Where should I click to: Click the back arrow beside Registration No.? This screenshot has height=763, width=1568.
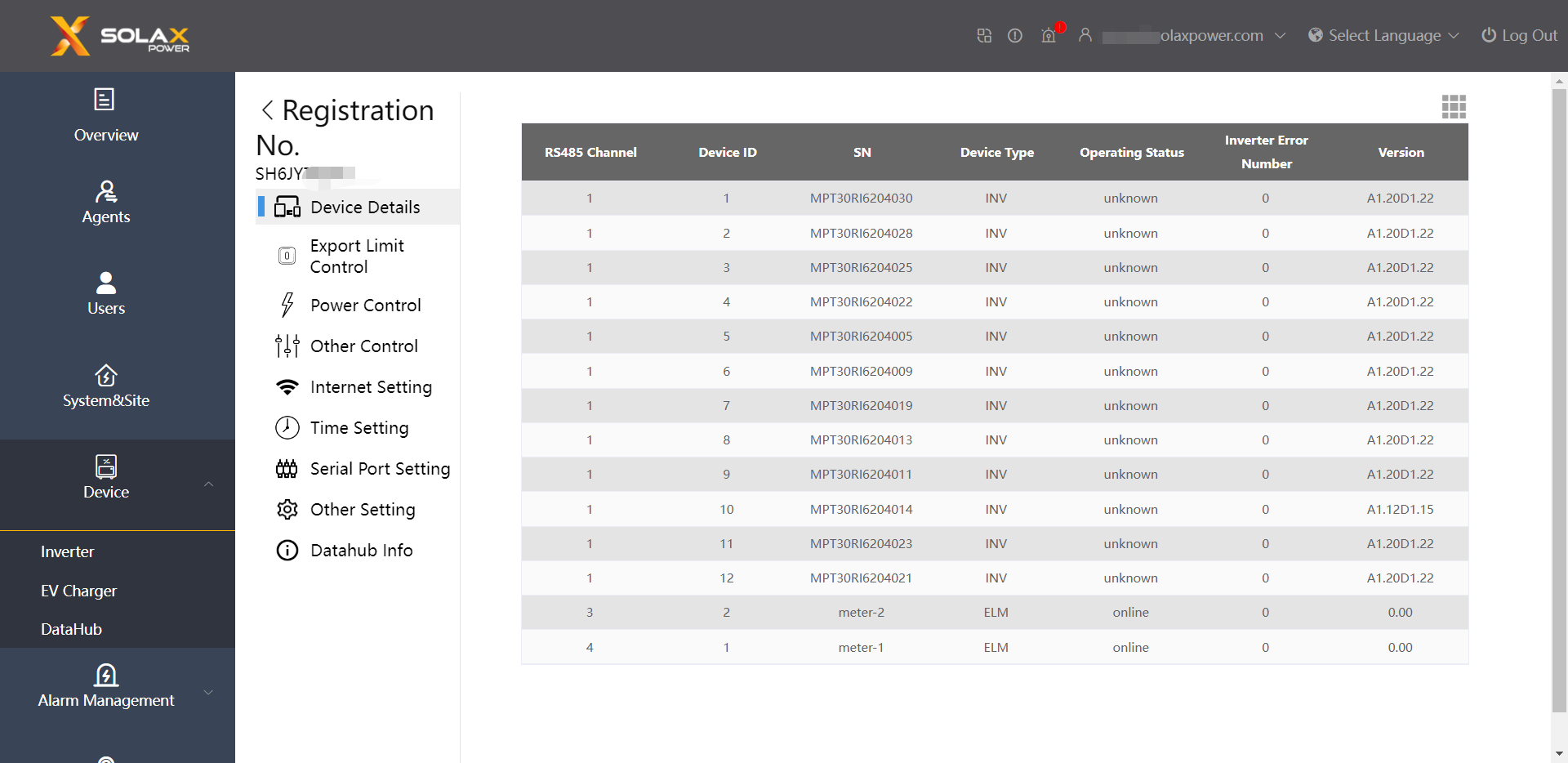click(267, 110)
